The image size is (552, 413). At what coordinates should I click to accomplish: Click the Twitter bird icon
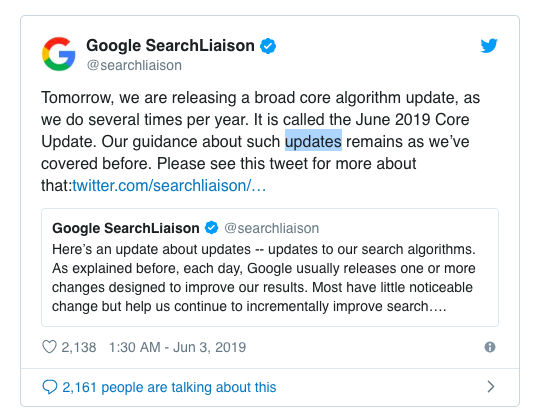(489, 45)
